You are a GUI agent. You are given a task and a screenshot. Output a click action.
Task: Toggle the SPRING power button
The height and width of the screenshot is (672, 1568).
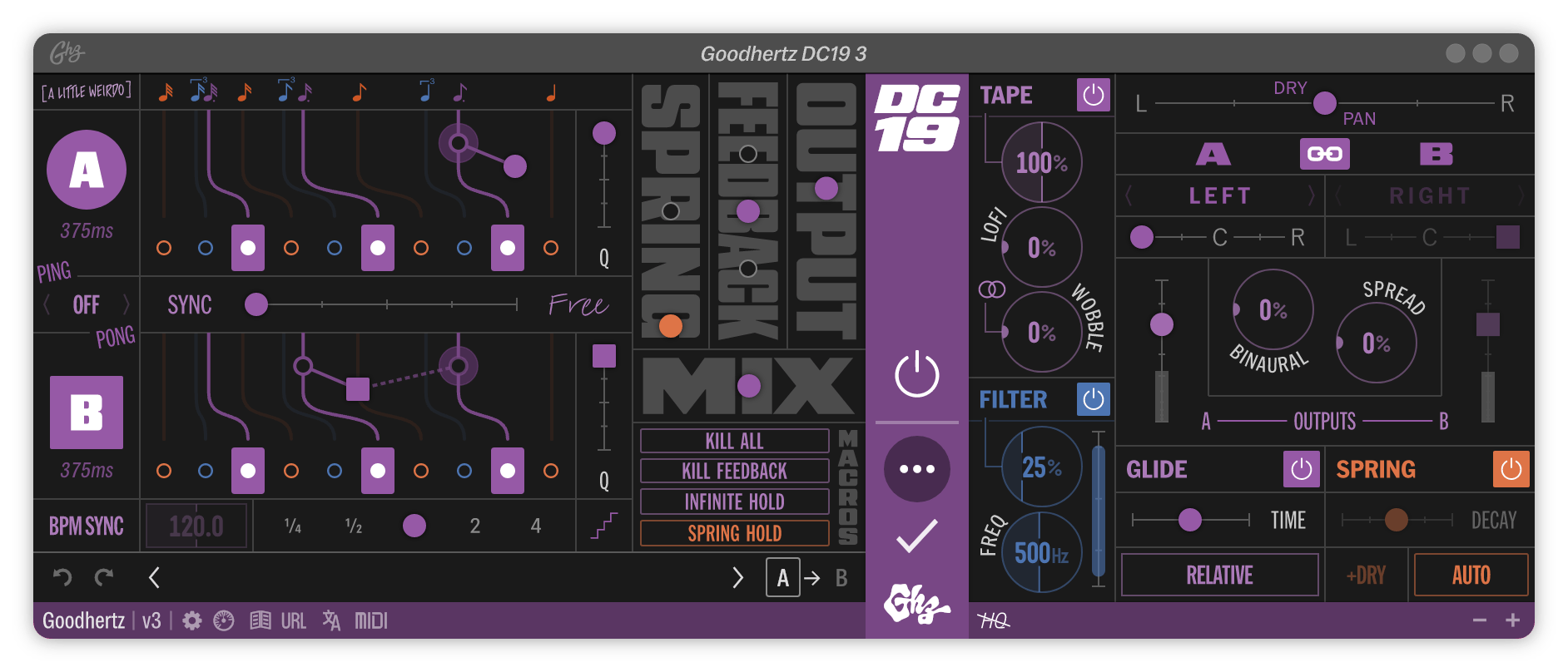pos(1511,470)
